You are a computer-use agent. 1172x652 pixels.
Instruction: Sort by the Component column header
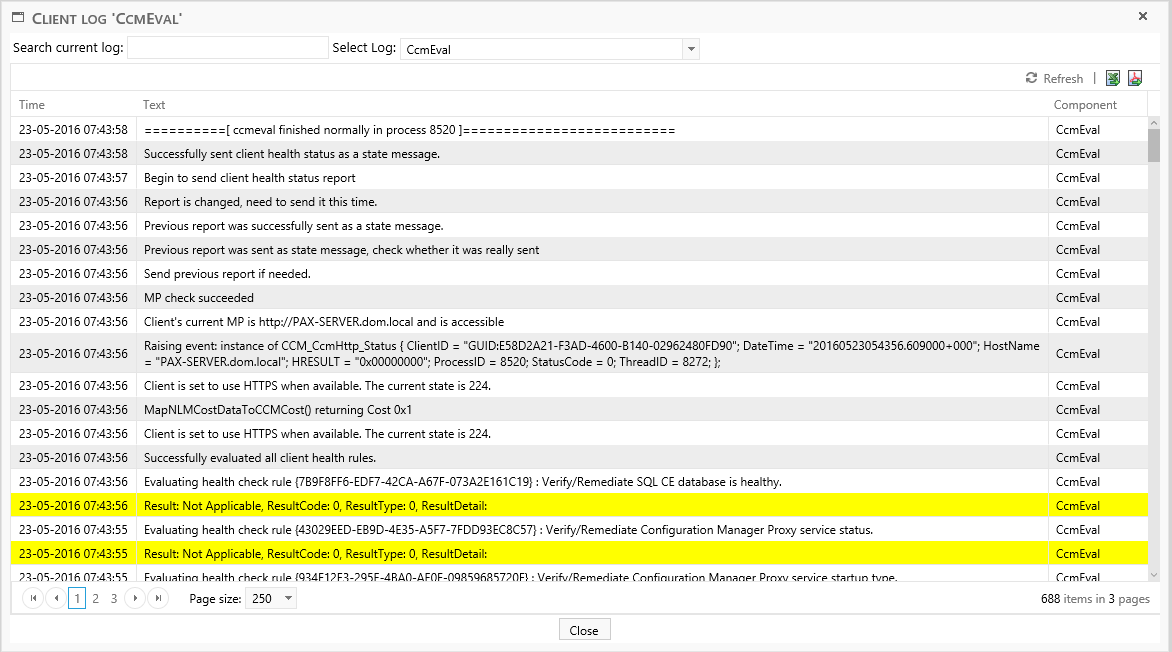pos(1085,105)
